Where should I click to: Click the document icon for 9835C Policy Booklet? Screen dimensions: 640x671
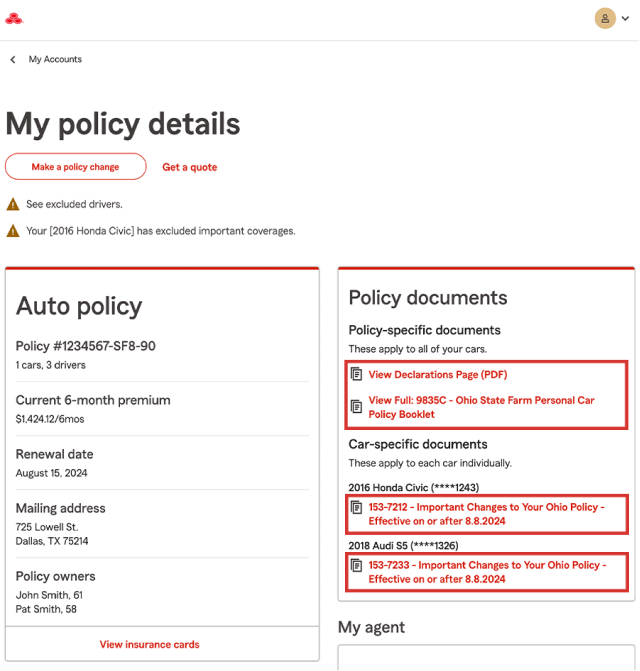click(357, 406)
